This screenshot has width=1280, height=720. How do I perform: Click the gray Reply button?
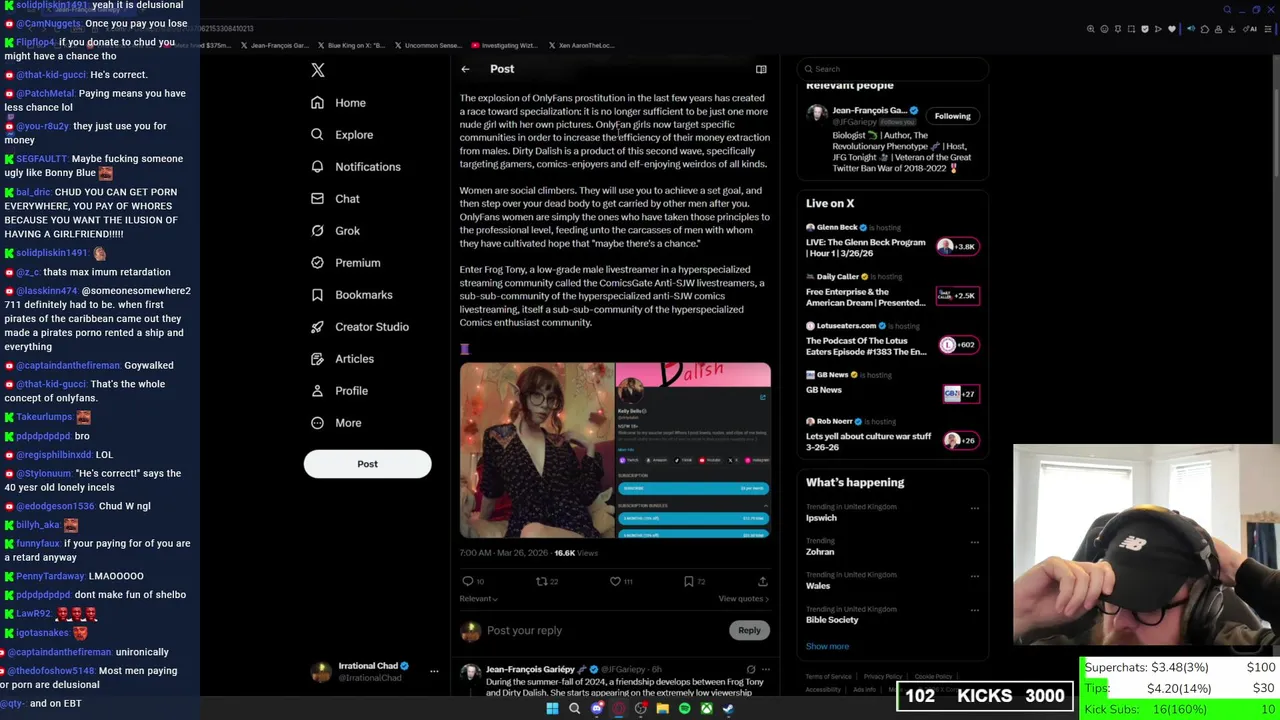click(x=749, y=631)
